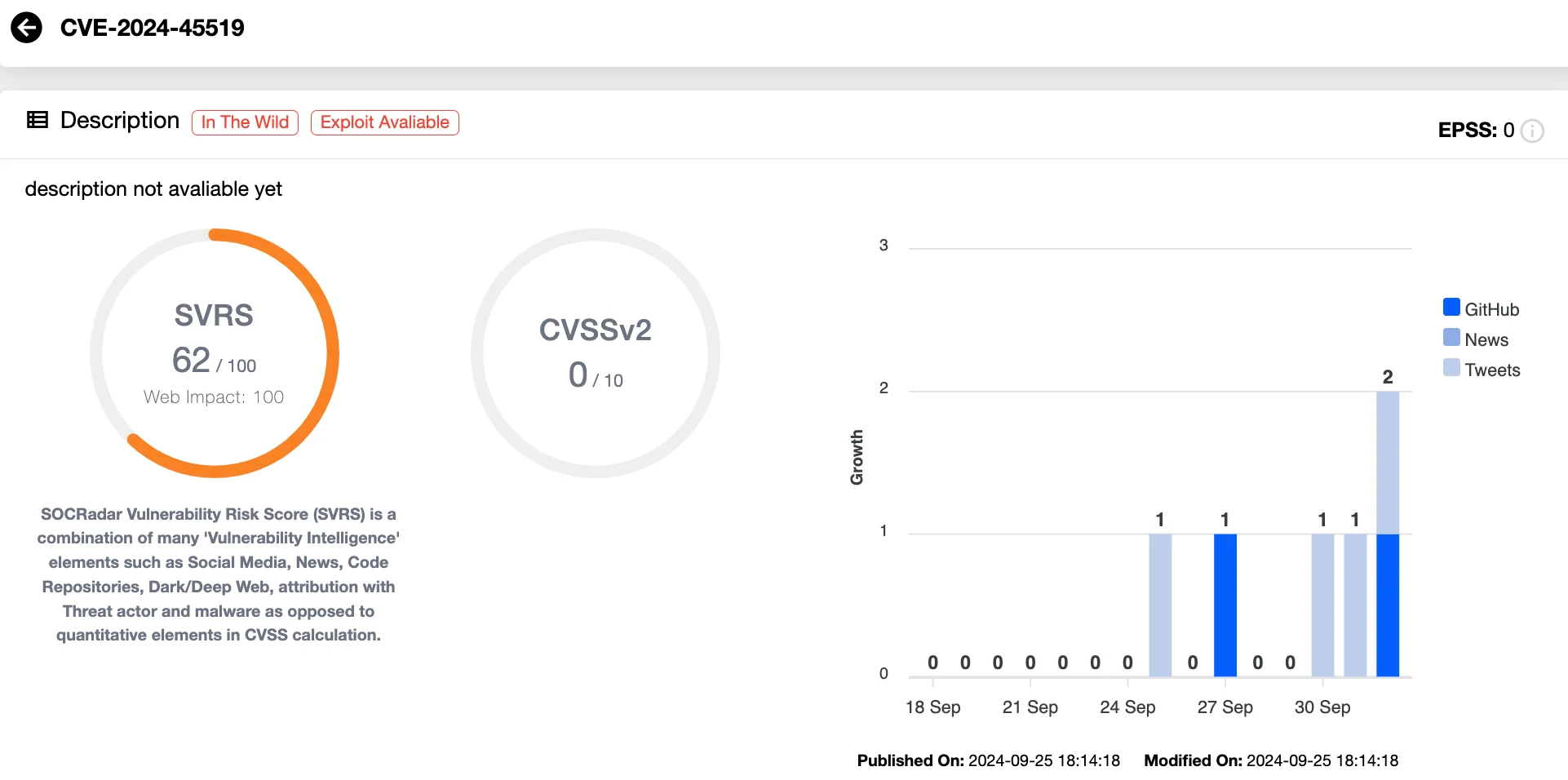
Task: Click the CVSSv2 score gauge
Action: pos(596,353)
